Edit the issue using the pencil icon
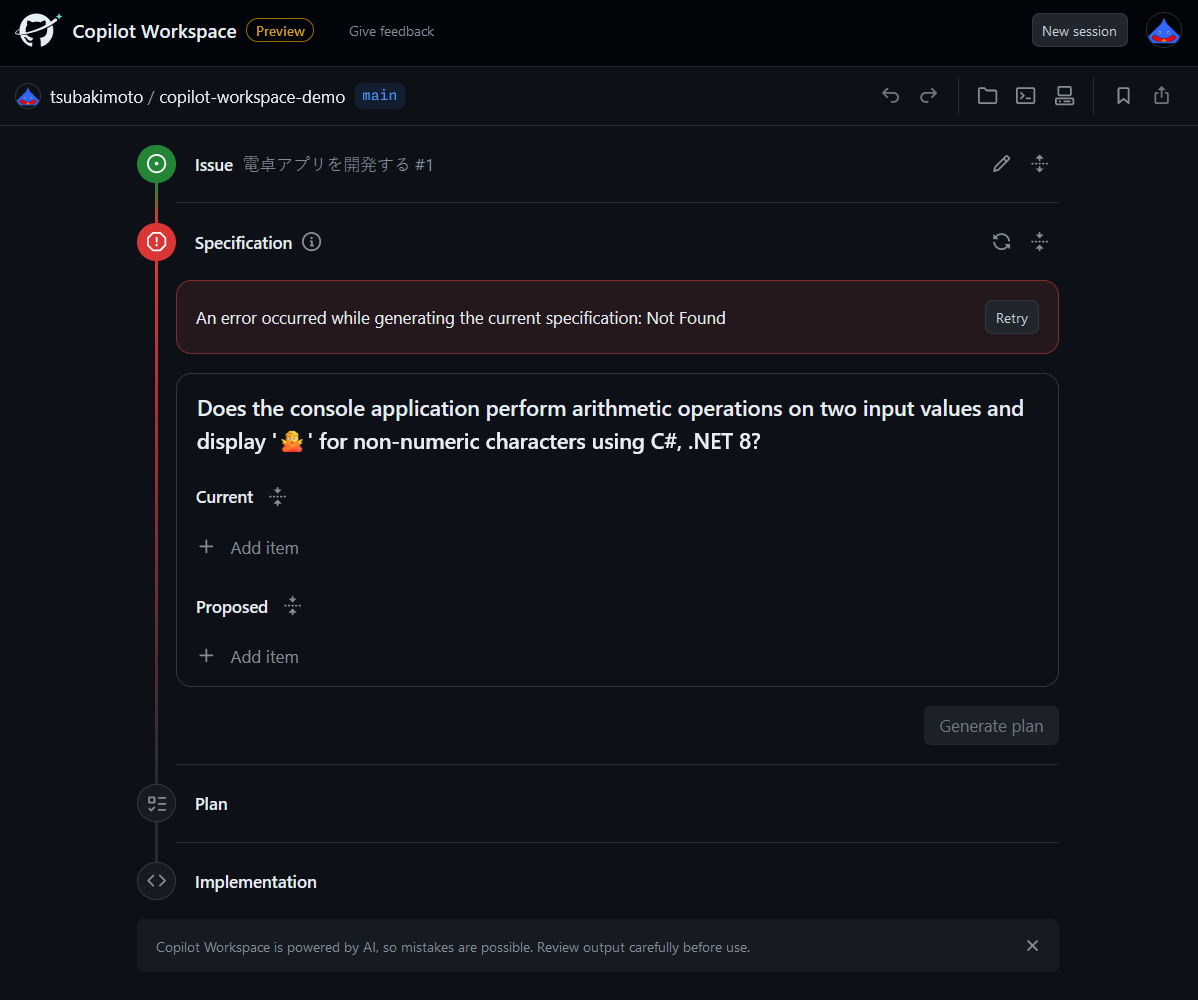1198x1000 pixels. pos(1001,163)
